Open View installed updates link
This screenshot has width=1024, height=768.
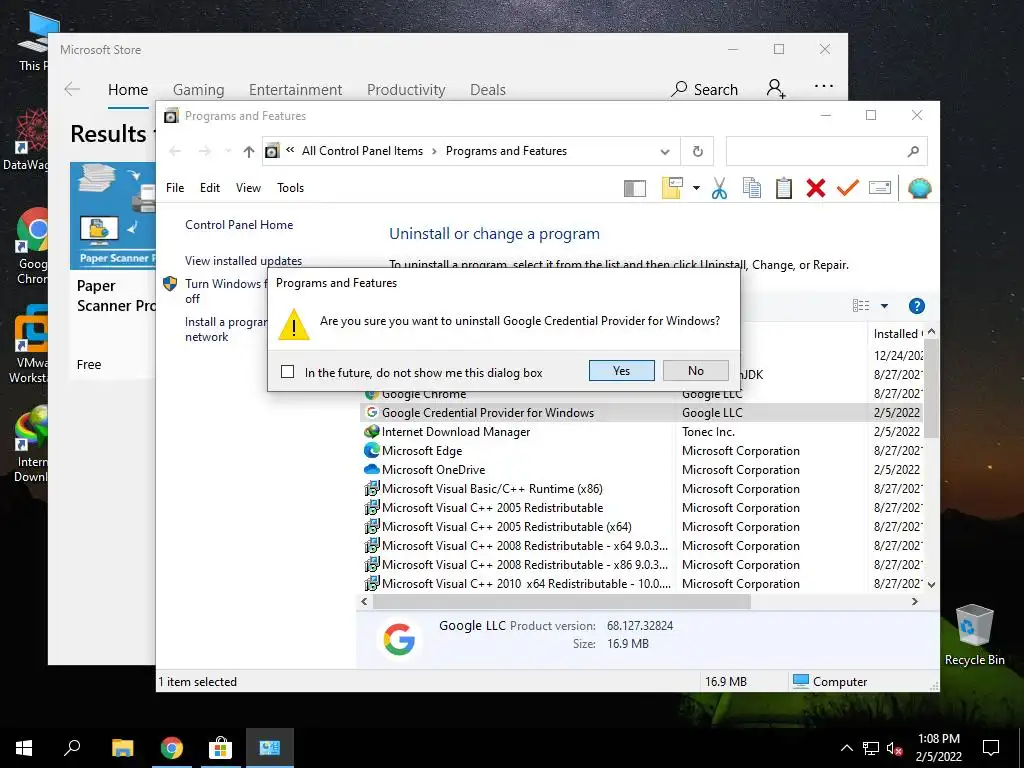tap(244, 261)
